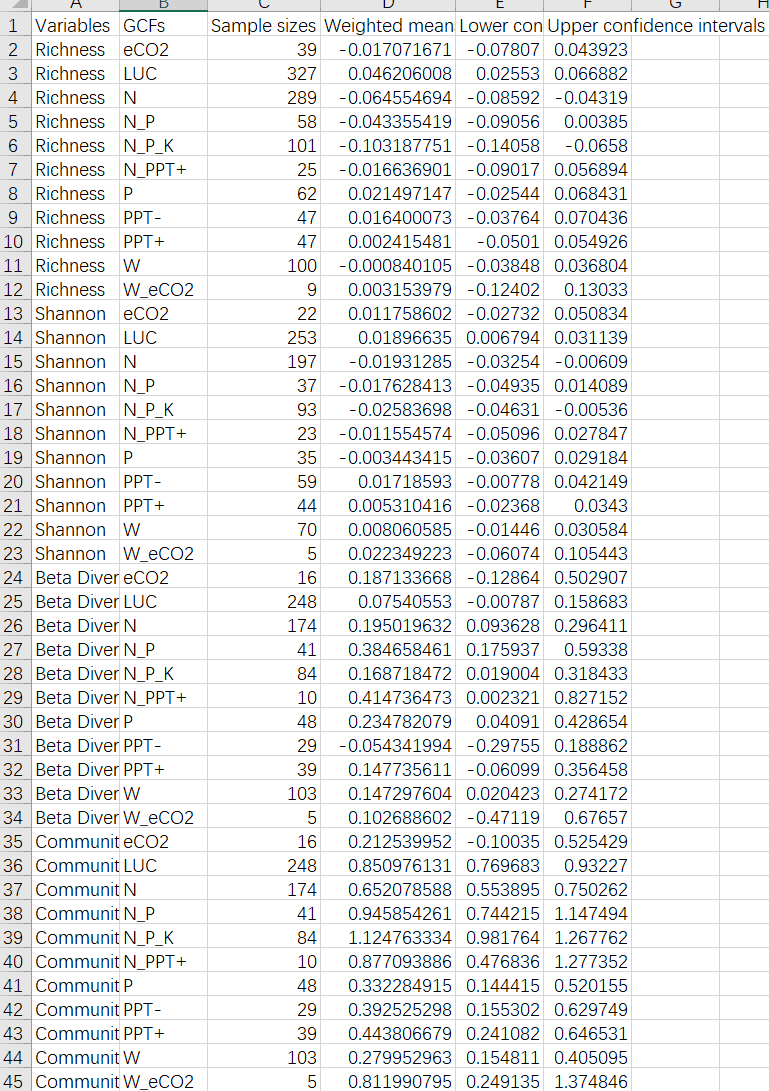Viewport: 769px width, 1091px height.
Task: Select cell with value 0.384658461
Action: tap(388, 650)
